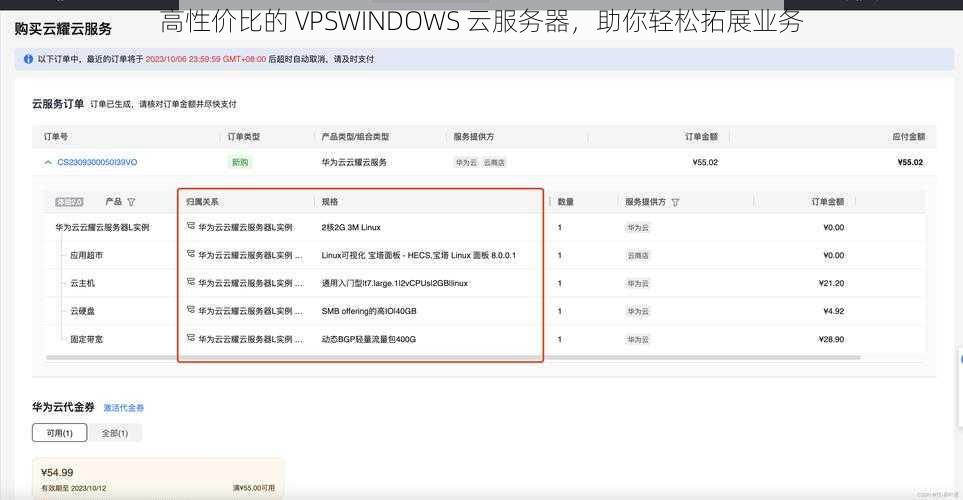Click the resource icon in the 动态BGP轻量流量包 row
Image resolution: width=963 pixels, height=500 pixels.
[x=190, y=338]
